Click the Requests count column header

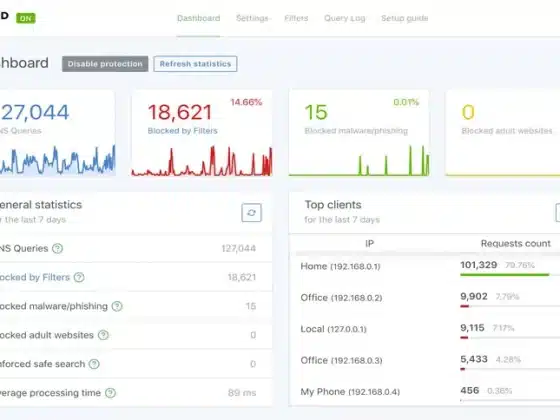pyautogui.click(x=516, y=244)
